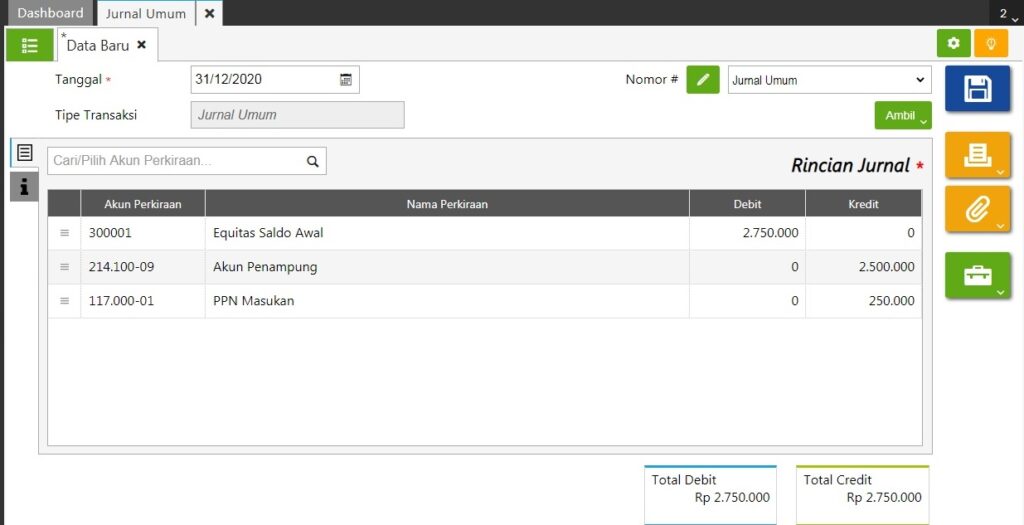Click the green pencil edit number button

(x=703, y=80)
